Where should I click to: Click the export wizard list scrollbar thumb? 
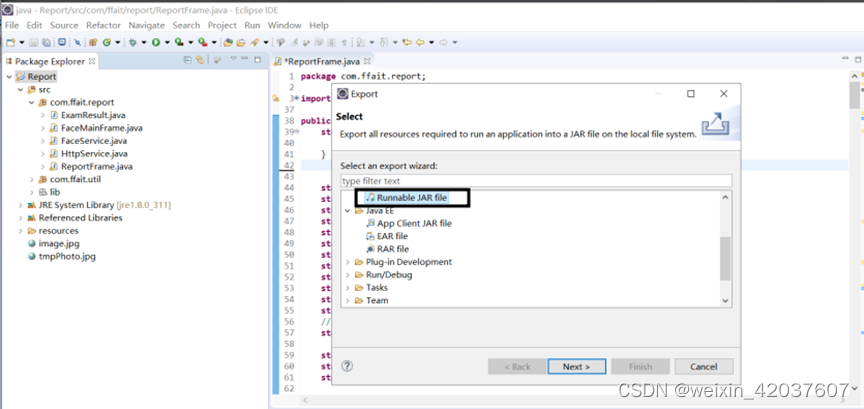coord(725,259)
